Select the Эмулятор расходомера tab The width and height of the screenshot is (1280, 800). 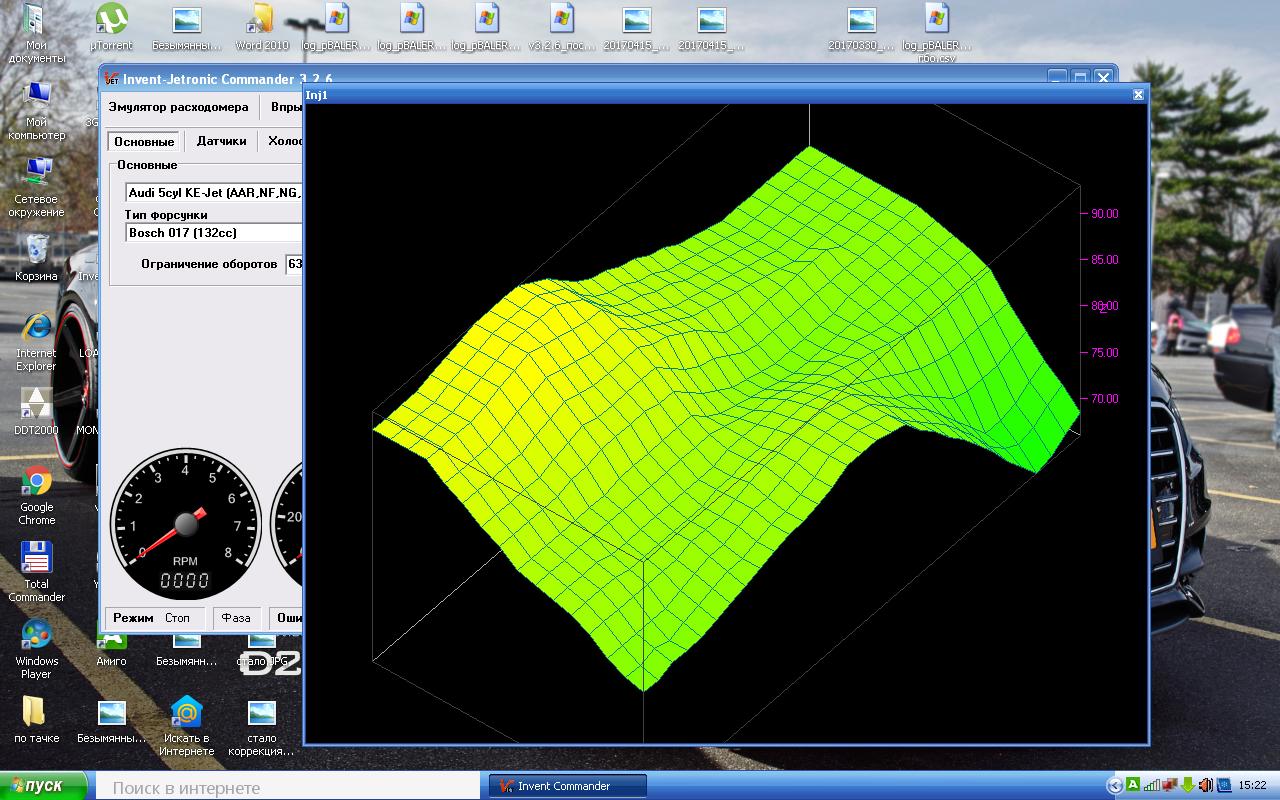point(178,107)
